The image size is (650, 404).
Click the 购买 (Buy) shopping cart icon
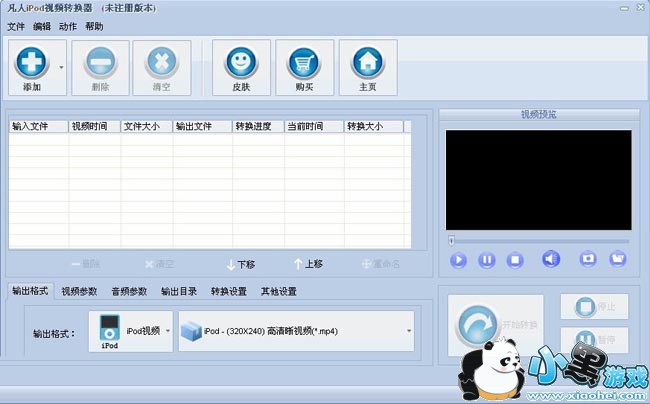click(304, 62)
